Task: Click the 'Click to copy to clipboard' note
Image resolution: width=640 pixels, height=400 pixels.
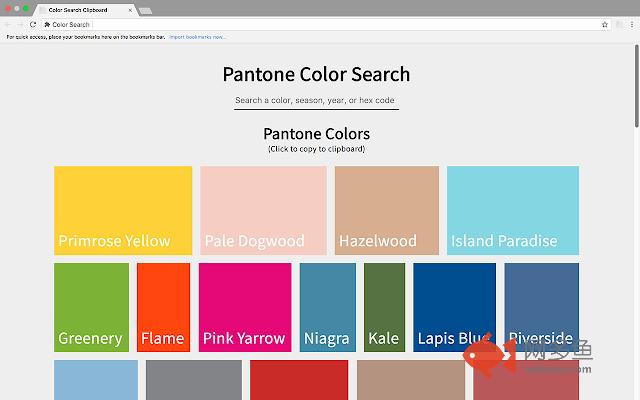Action: coord(316,149)
